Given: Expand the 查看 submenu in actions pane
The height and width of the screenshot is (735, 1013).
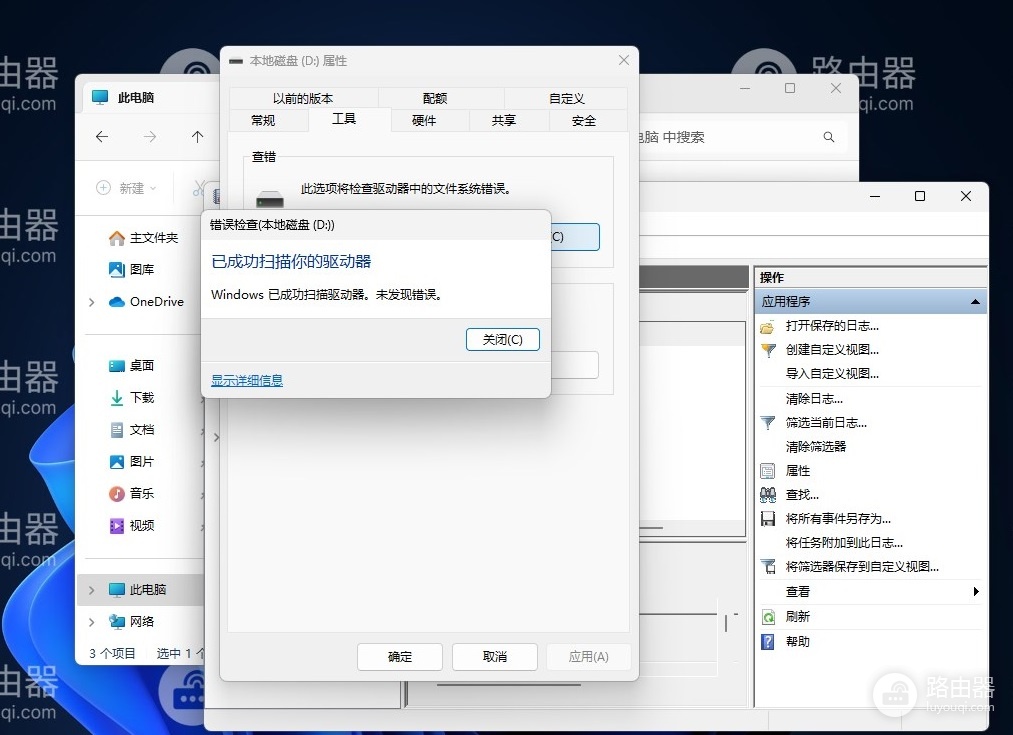Looking at the screenshot, I should tap(975, 591).
